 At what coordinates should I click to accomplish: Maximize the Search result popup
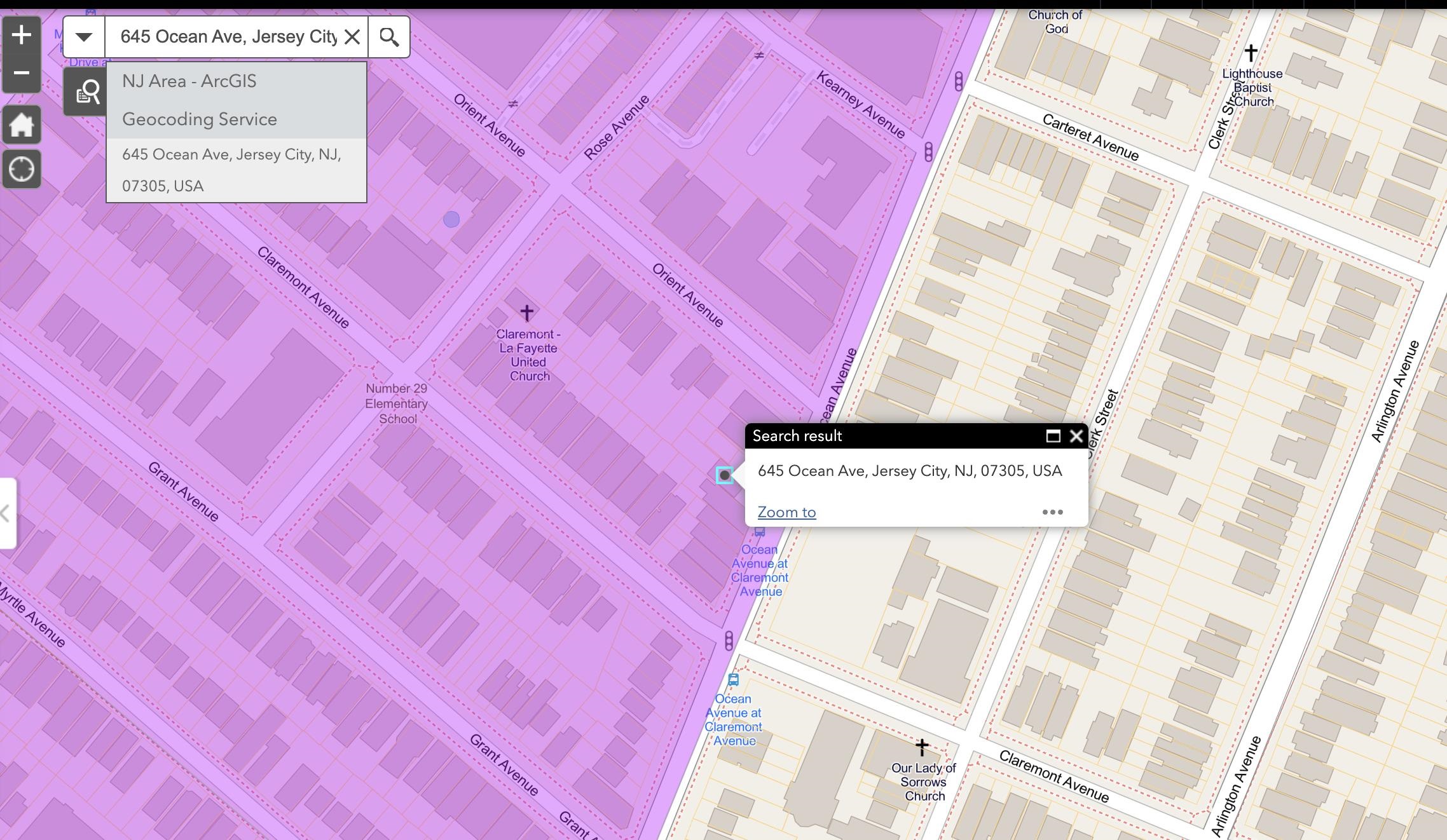coord(1053,436)
